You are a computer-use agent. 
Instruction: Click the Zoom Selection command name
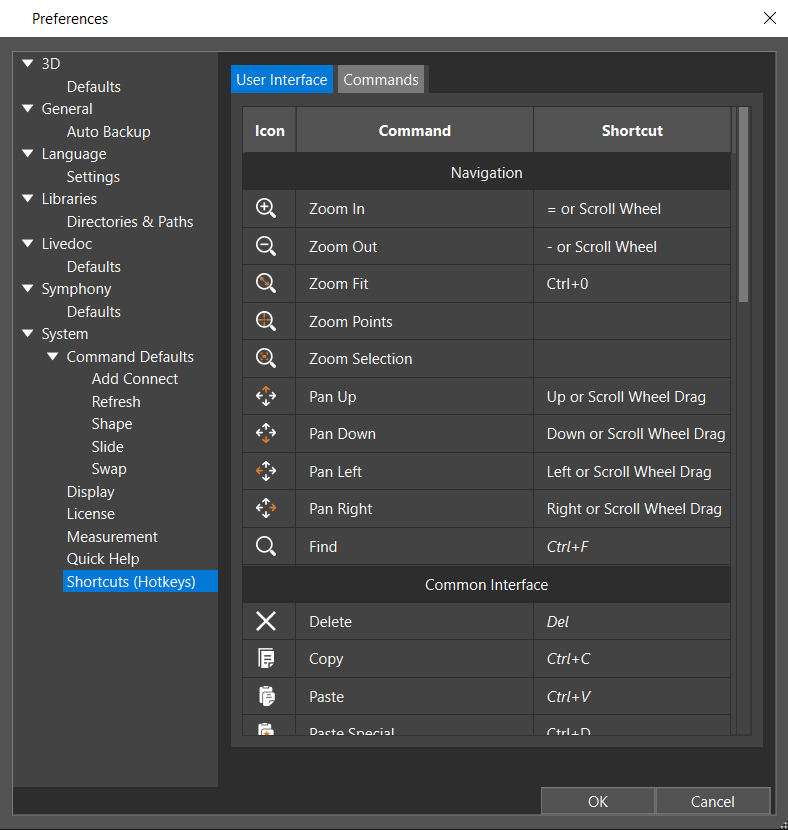coord(360,358)
